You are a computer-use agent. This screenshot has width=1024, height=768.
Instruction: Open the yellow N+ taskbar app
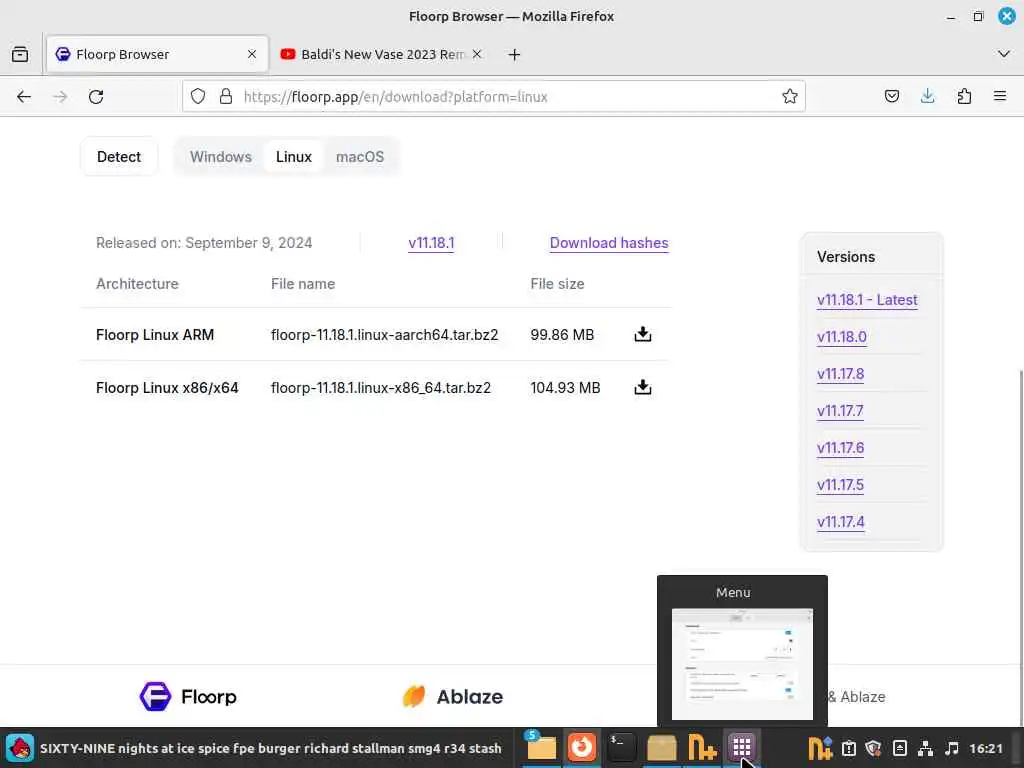click(x=701, y=748)
